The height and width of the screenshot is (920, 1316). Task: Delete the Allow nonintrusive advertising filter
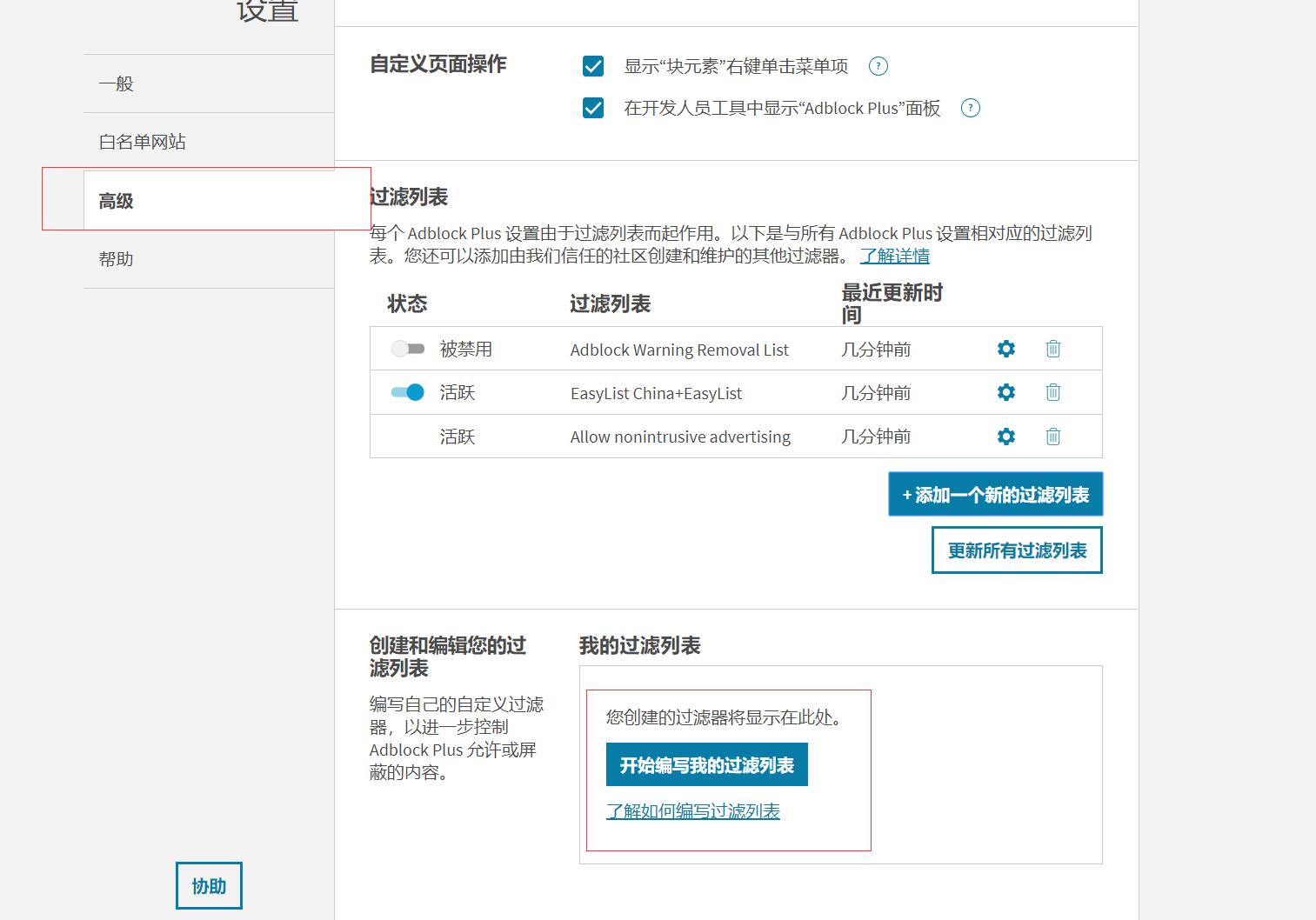(x=1053, y=437)
